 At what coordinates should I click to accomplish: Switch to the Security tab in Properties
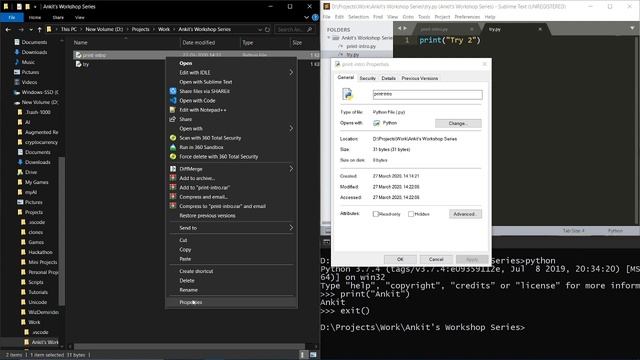pyautogui.click(x=367, y=78)
